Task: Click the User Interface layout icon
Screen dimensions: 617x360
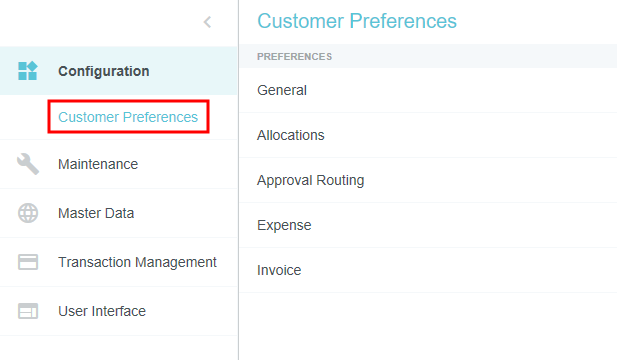Action: (x=28, y=311)
